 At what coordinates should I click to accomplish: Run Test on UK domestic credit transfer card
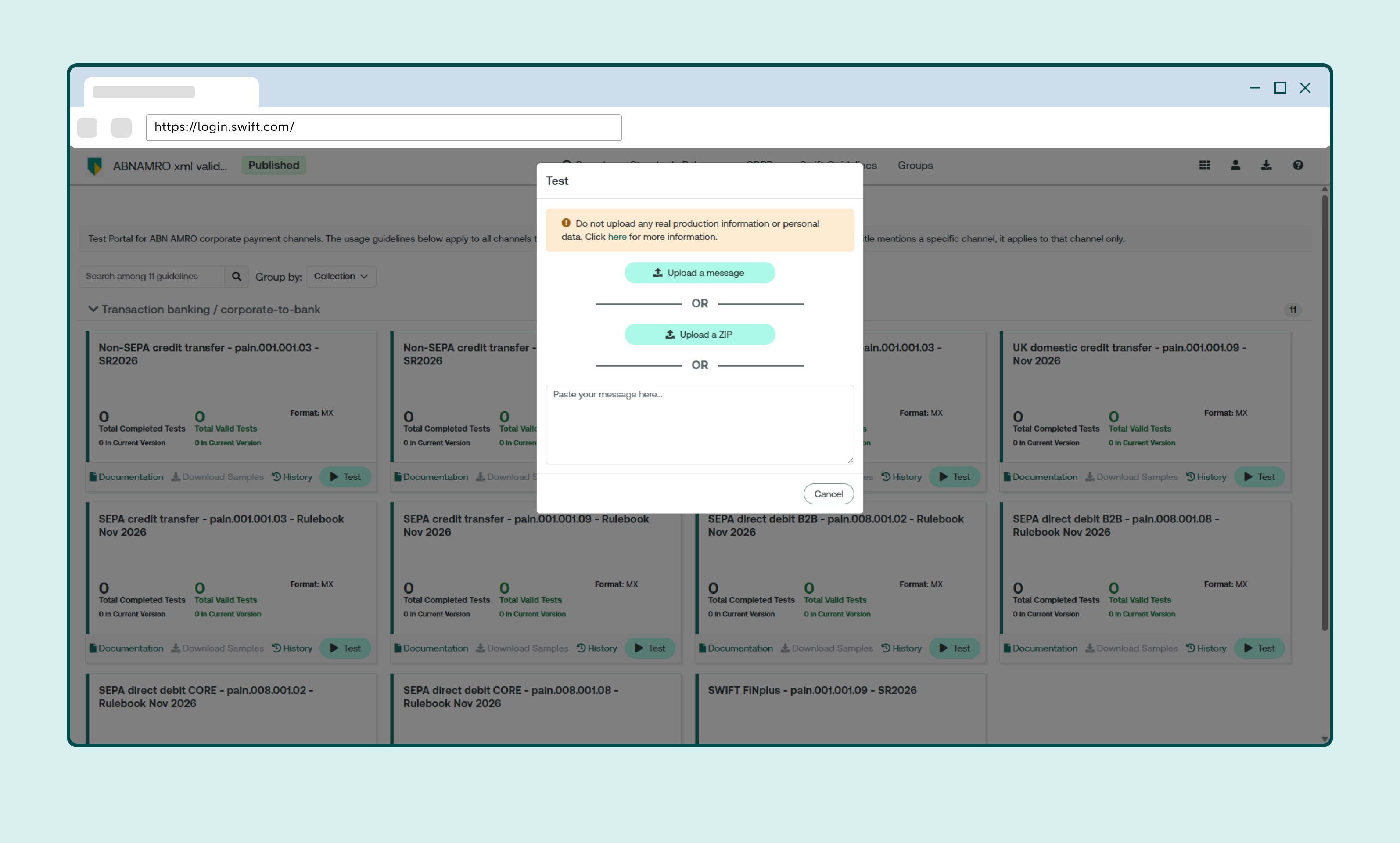point(1259,477)
